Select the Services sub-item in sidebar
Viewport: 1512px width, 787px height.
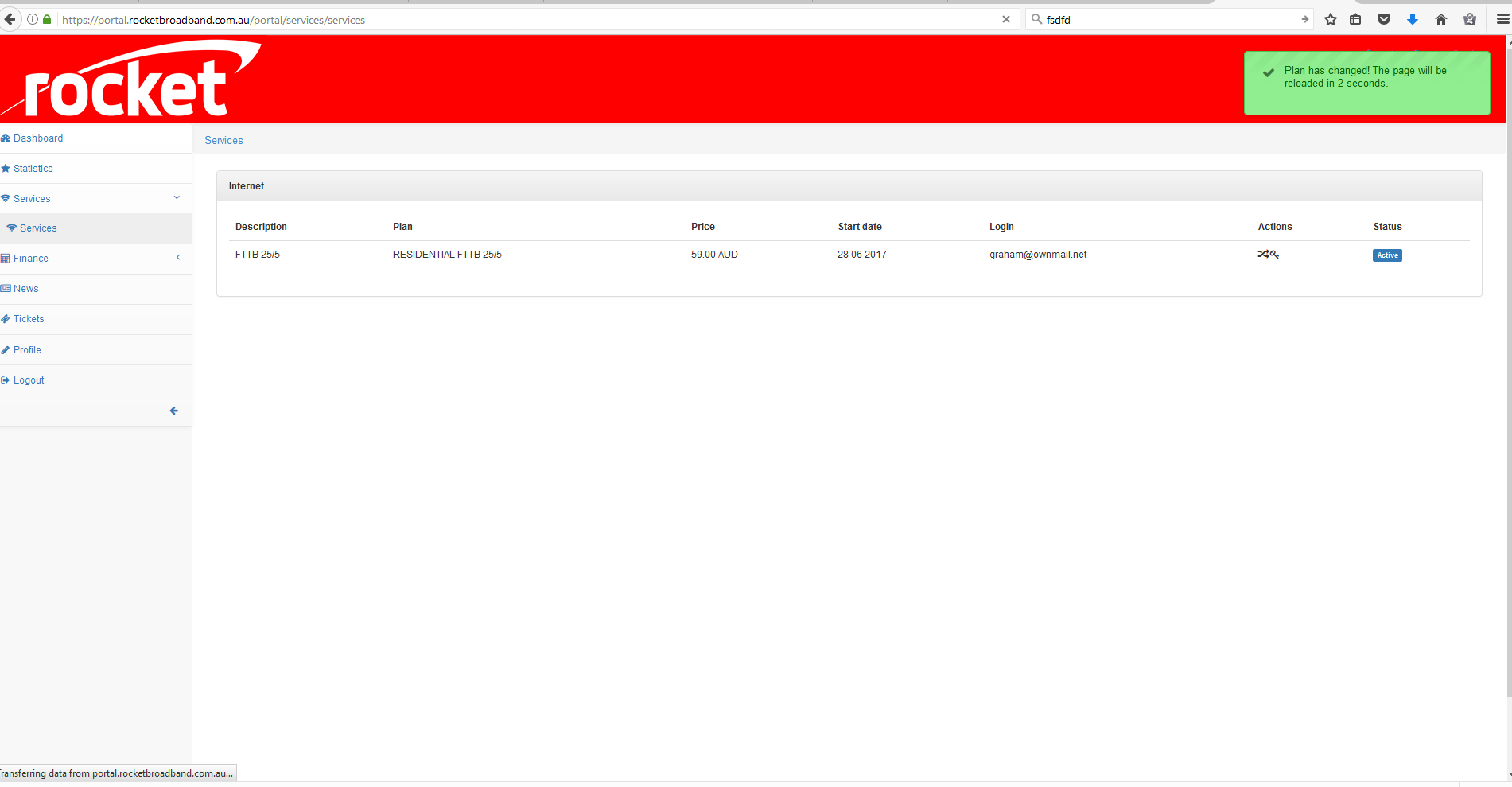(x=38, y=228)
